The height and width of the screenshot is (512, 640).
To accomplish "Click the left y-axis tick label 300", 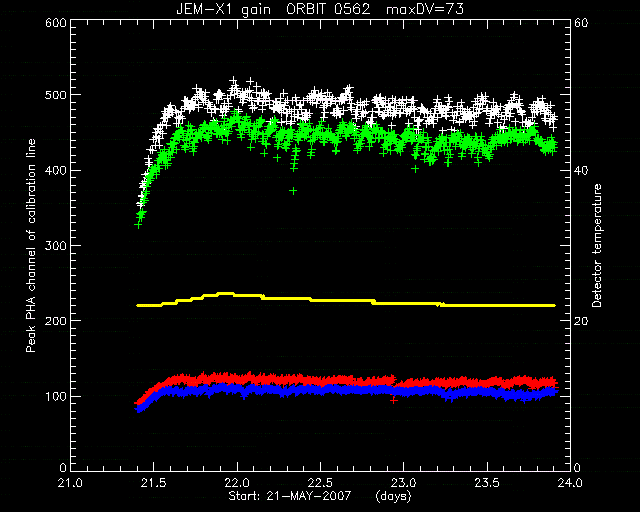I will [56, 245].
